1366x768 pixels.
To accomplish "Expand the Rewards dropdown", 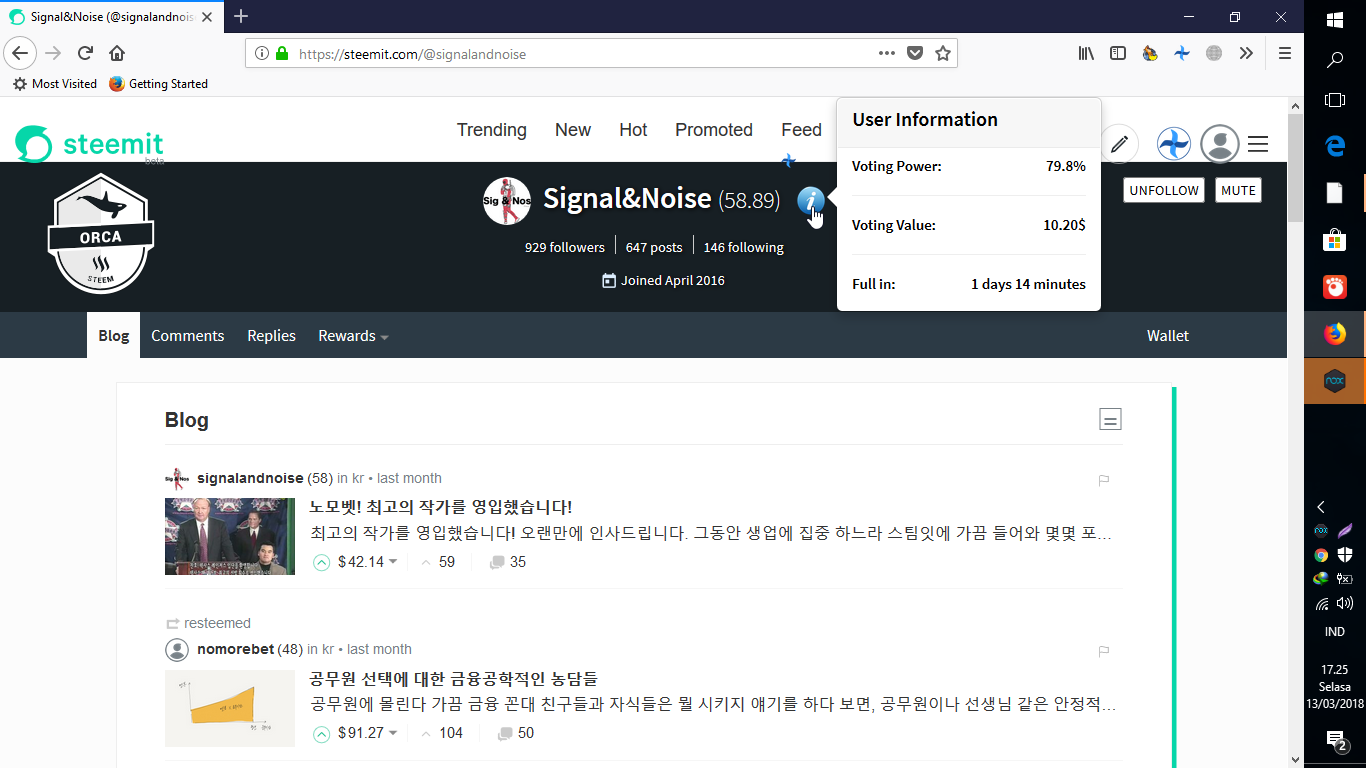I will point(353,336).
